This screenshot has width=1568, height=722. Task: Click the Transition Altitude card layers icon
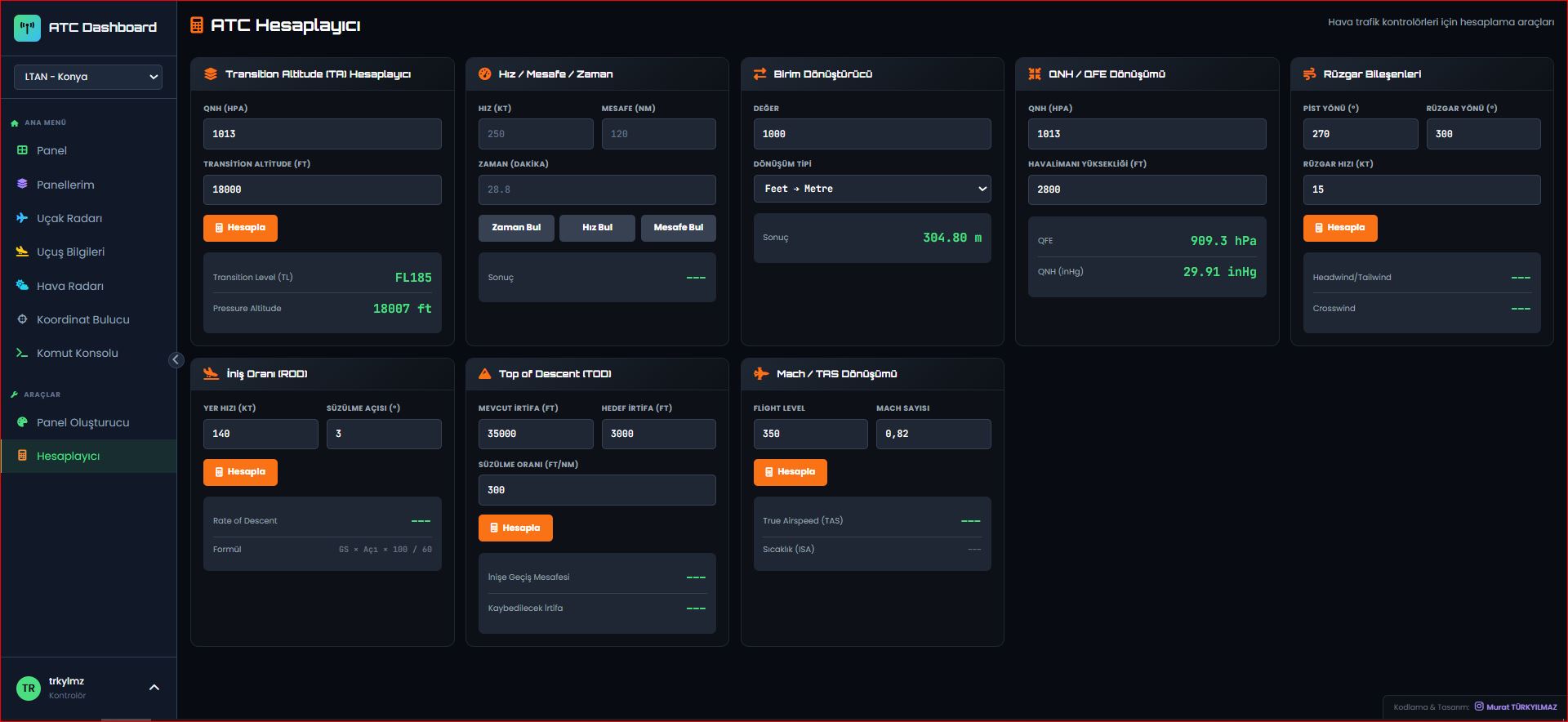[x=211, y=74]
